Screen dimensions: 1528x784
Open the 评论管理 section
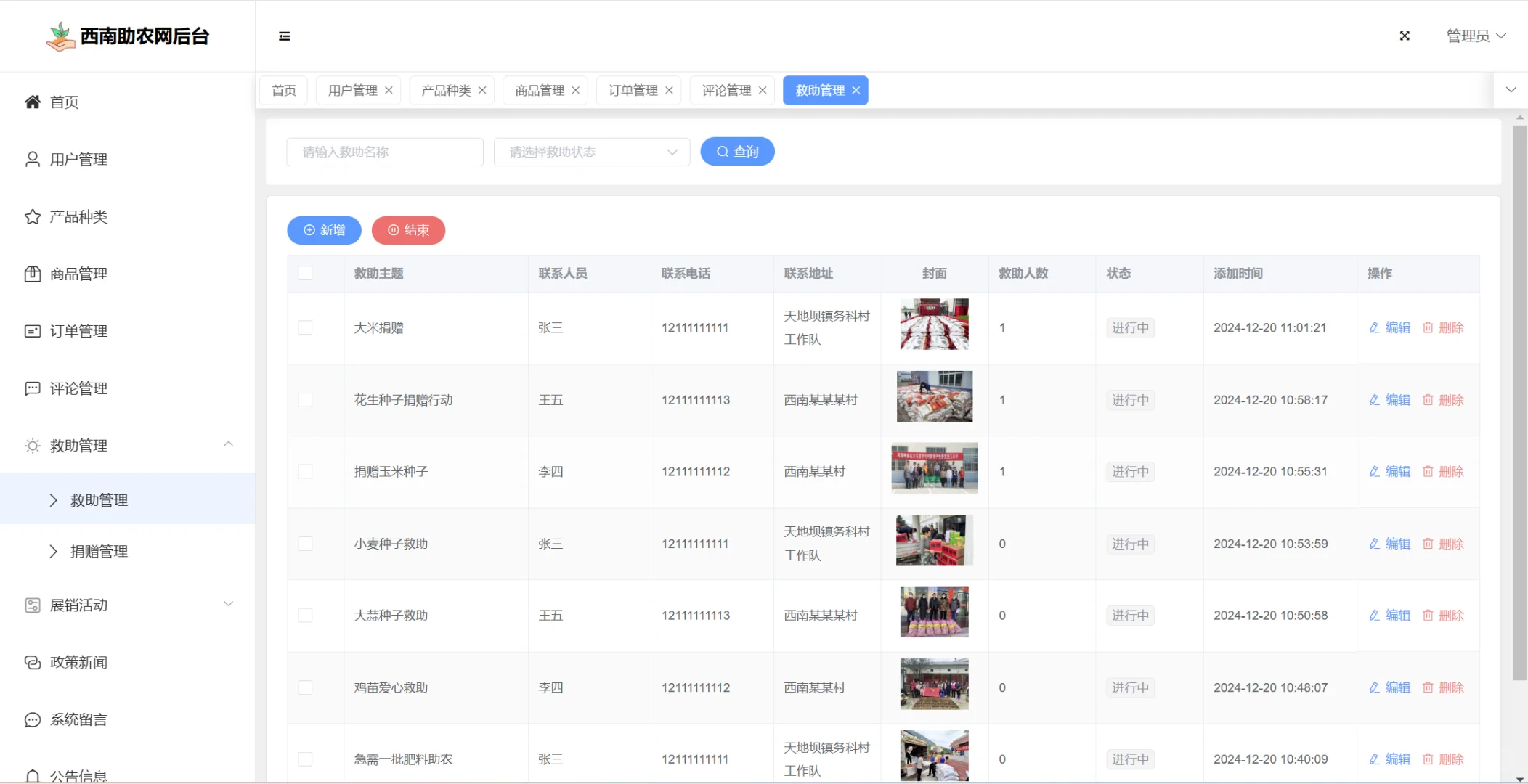[x=78, y=388]
